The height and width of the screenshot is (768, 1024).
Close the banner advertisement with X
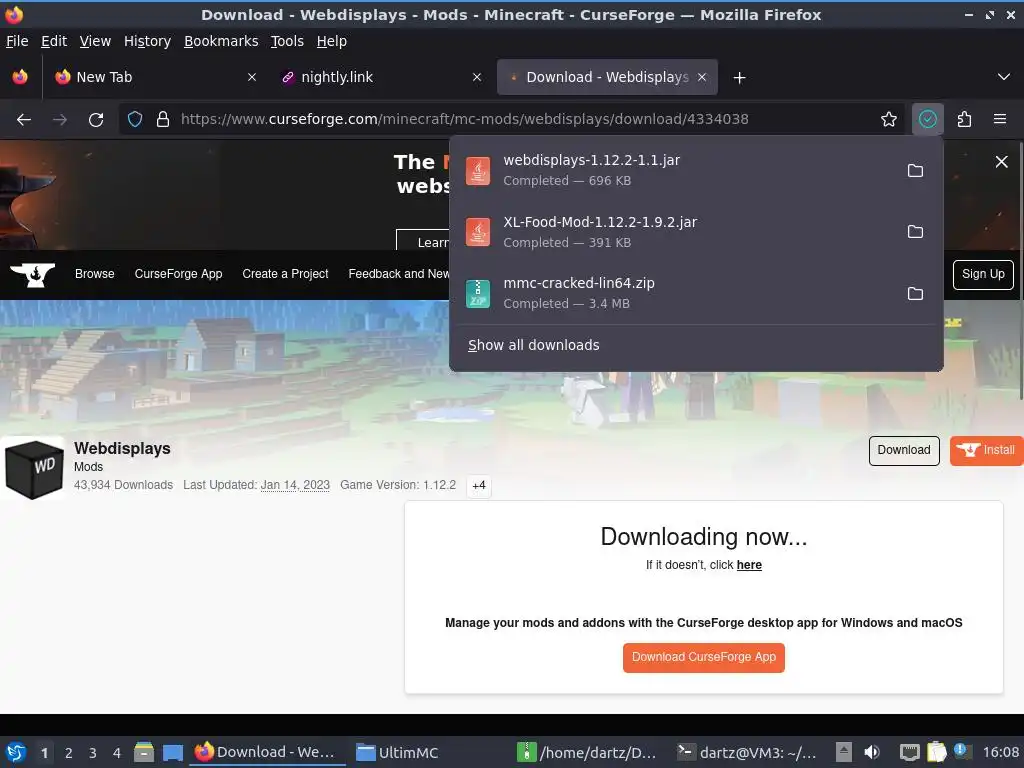(x=1001, y=162)
